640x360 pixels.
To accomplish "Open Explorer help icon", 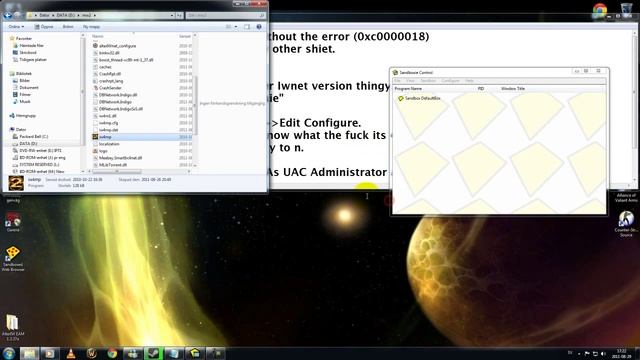I will point(259,27).
